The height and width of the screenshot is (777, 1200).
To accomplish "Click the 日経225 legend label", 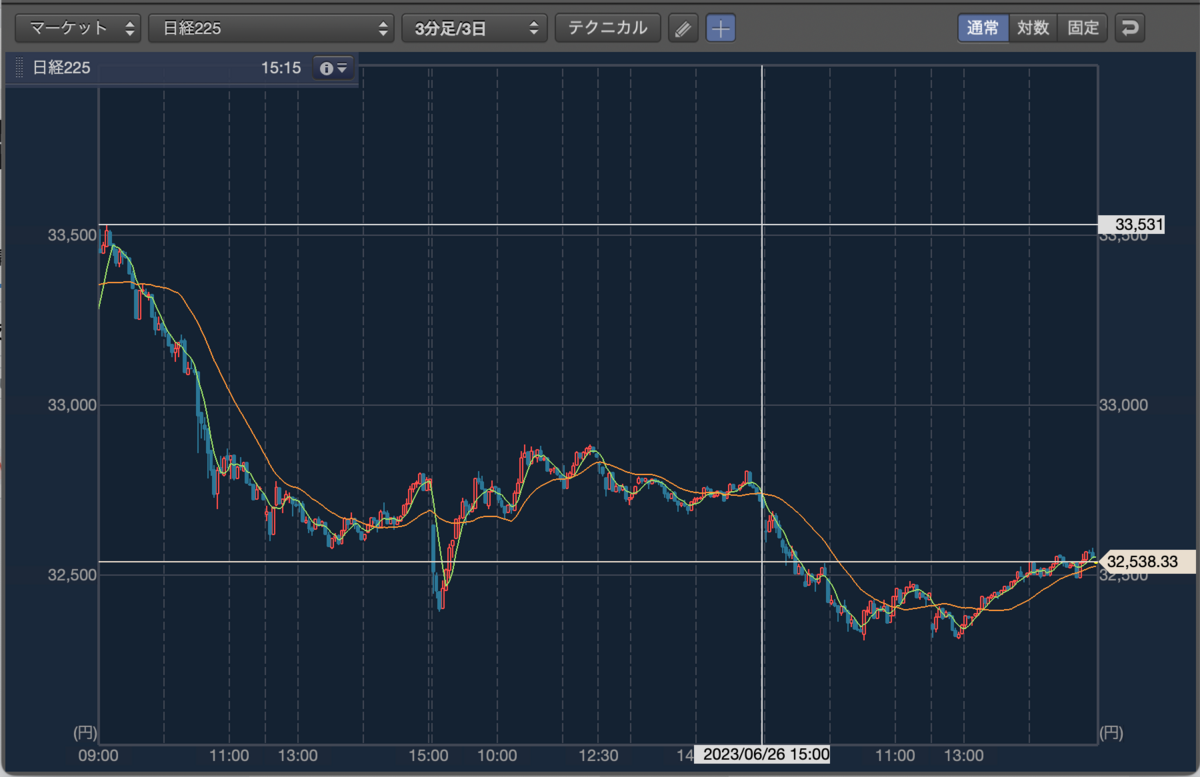I will [62, 68].
